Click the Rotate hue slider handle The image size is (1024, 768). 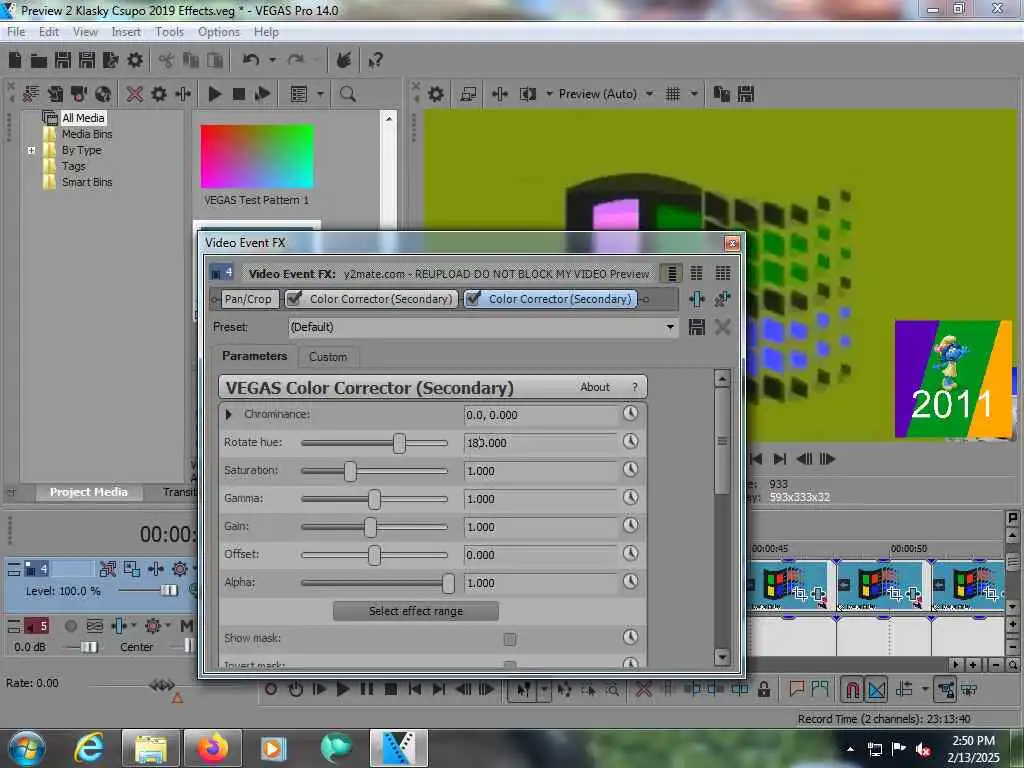(x=399, y=443)
